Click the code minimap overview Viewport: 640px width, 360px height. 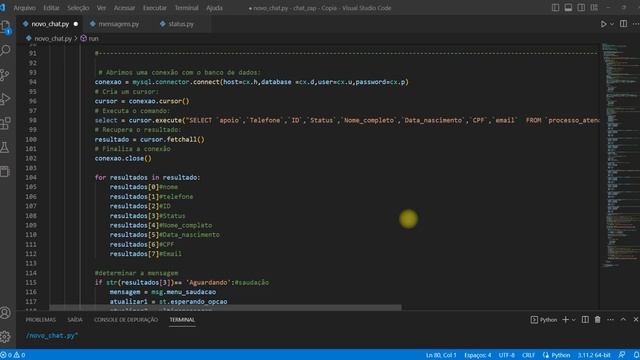pyautogui.click(x=620, y=155)
